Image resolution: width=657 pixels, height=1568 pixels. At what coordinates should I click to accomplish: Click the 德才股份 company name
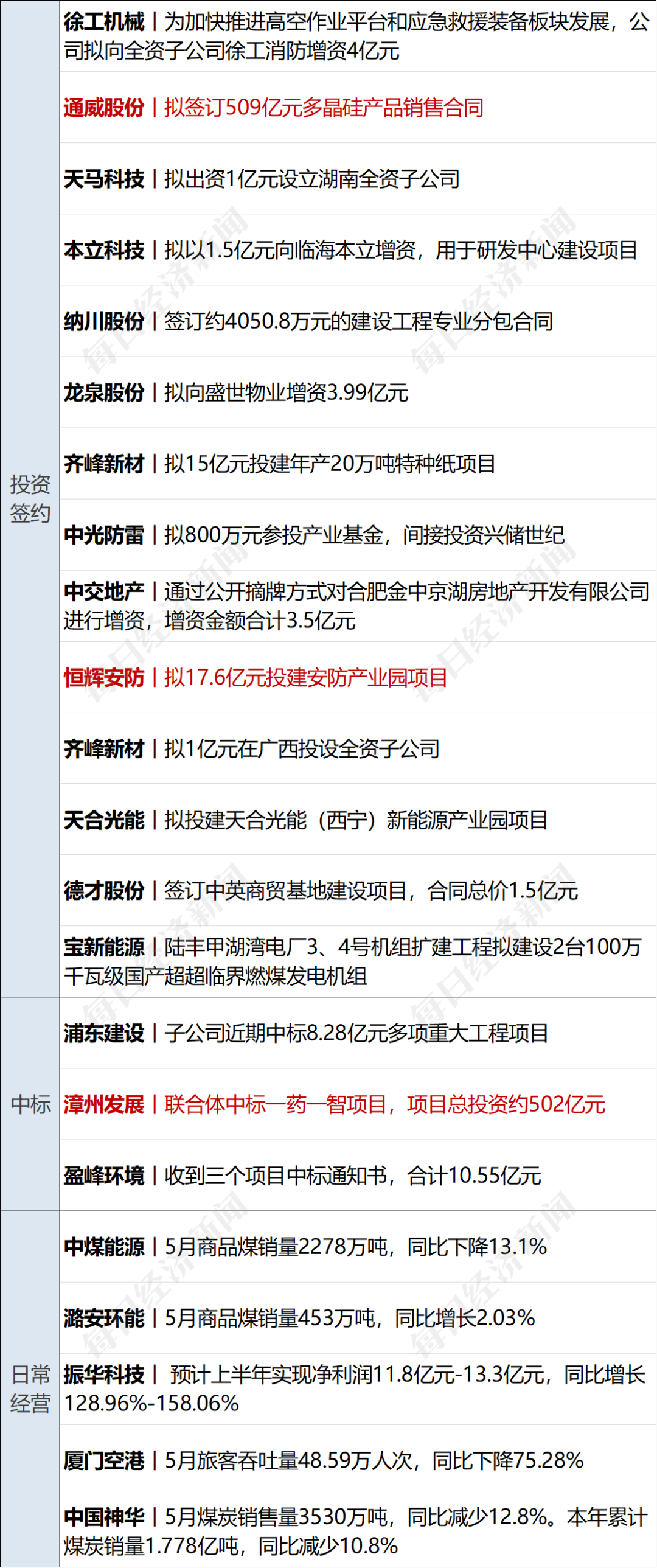coord(104,891)
